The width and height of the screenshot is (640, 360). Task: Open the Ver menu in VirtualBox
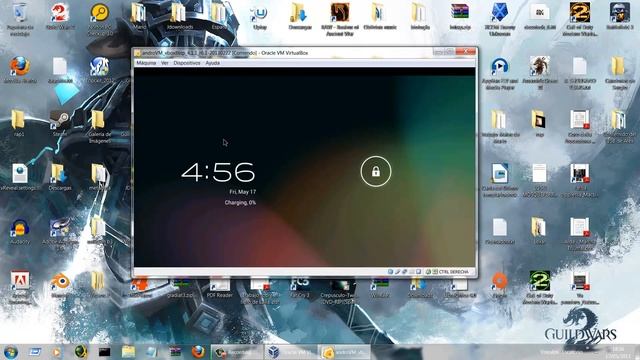pyautogui.click(x=164, y=63)
